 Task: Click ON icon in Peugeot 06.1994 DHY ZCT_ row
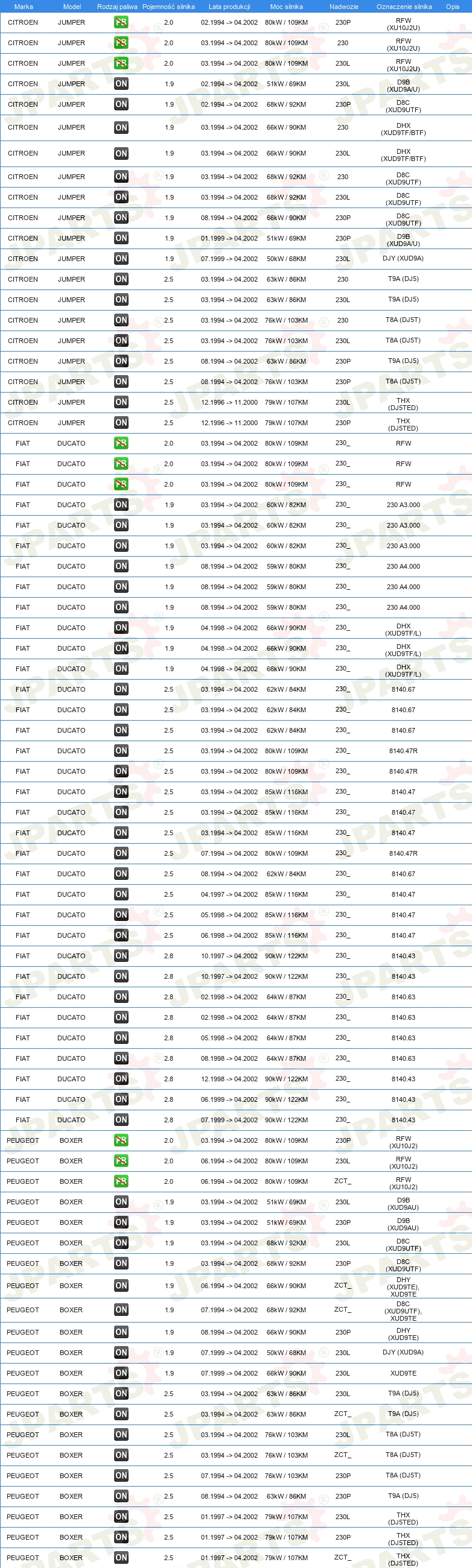(x=121, y=1286)
